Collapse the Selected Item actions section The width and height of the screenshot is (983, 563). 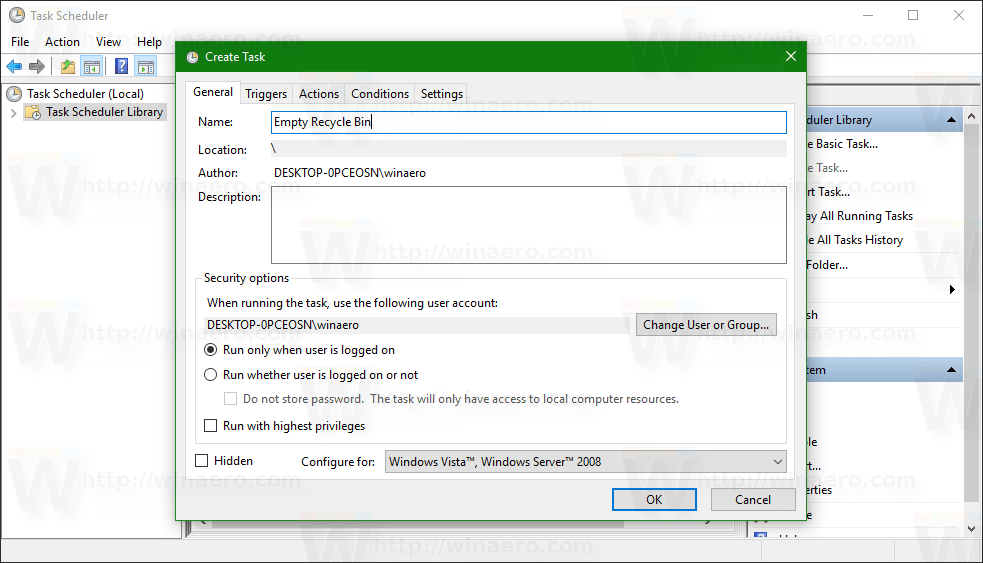click(951, 370)
